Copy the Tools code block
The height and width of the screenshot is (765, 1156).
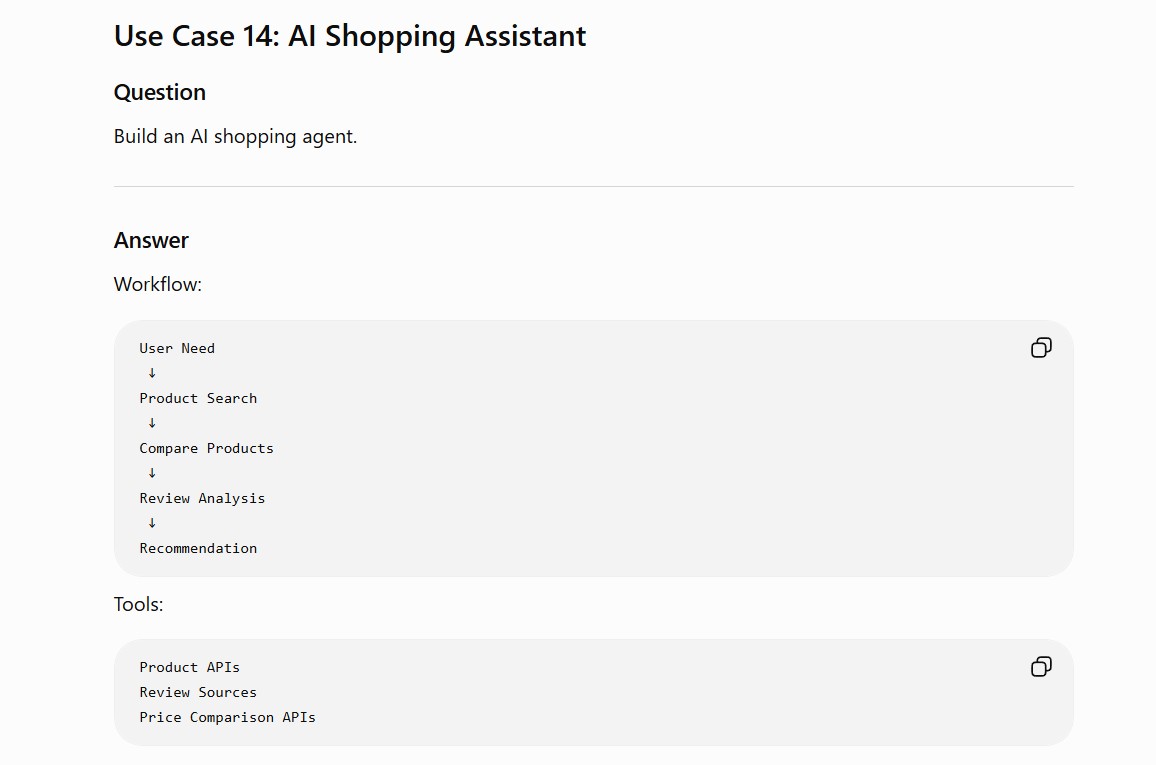(x=1041, y=667)
